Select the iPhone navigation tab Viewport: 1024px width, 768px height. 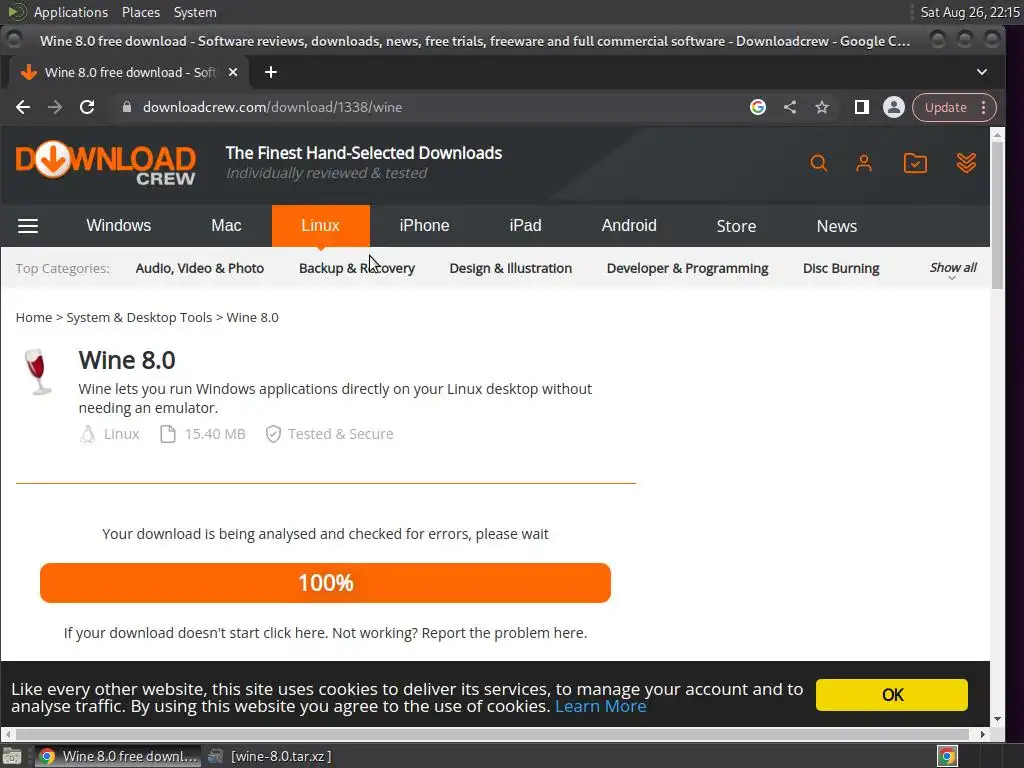point(424,225)
